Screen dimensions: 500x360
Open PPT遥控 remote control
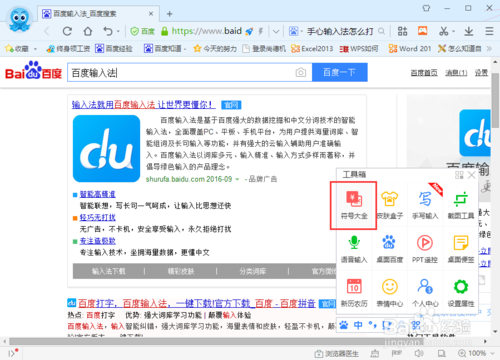coord(425,249)
